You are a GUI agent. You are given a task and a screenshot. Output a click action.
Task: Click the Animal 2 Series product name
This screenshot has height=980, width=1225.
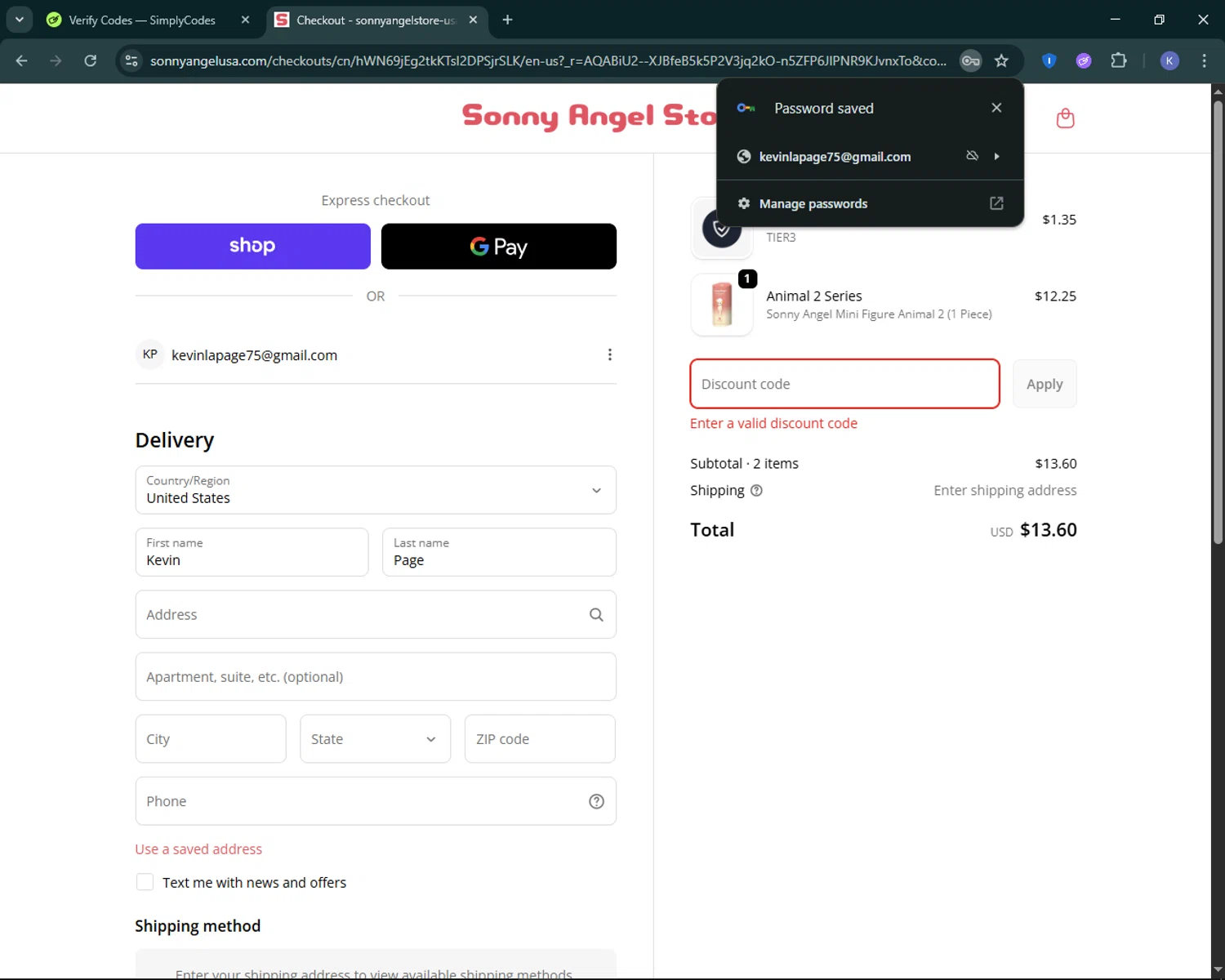click(x=814, y=296)
